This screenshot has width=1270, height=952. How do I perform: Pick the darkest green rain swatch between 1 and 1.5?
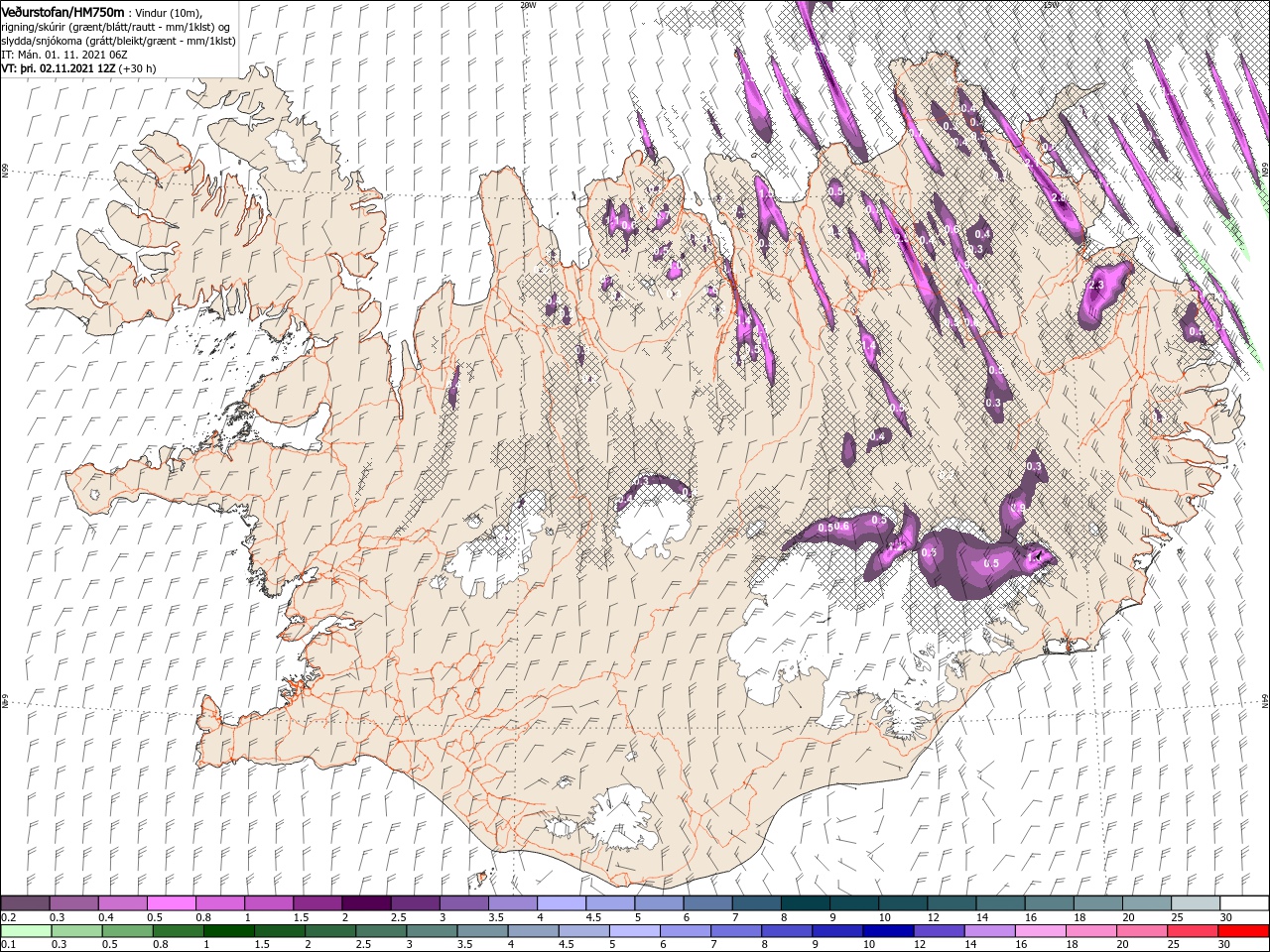[229, 930]
